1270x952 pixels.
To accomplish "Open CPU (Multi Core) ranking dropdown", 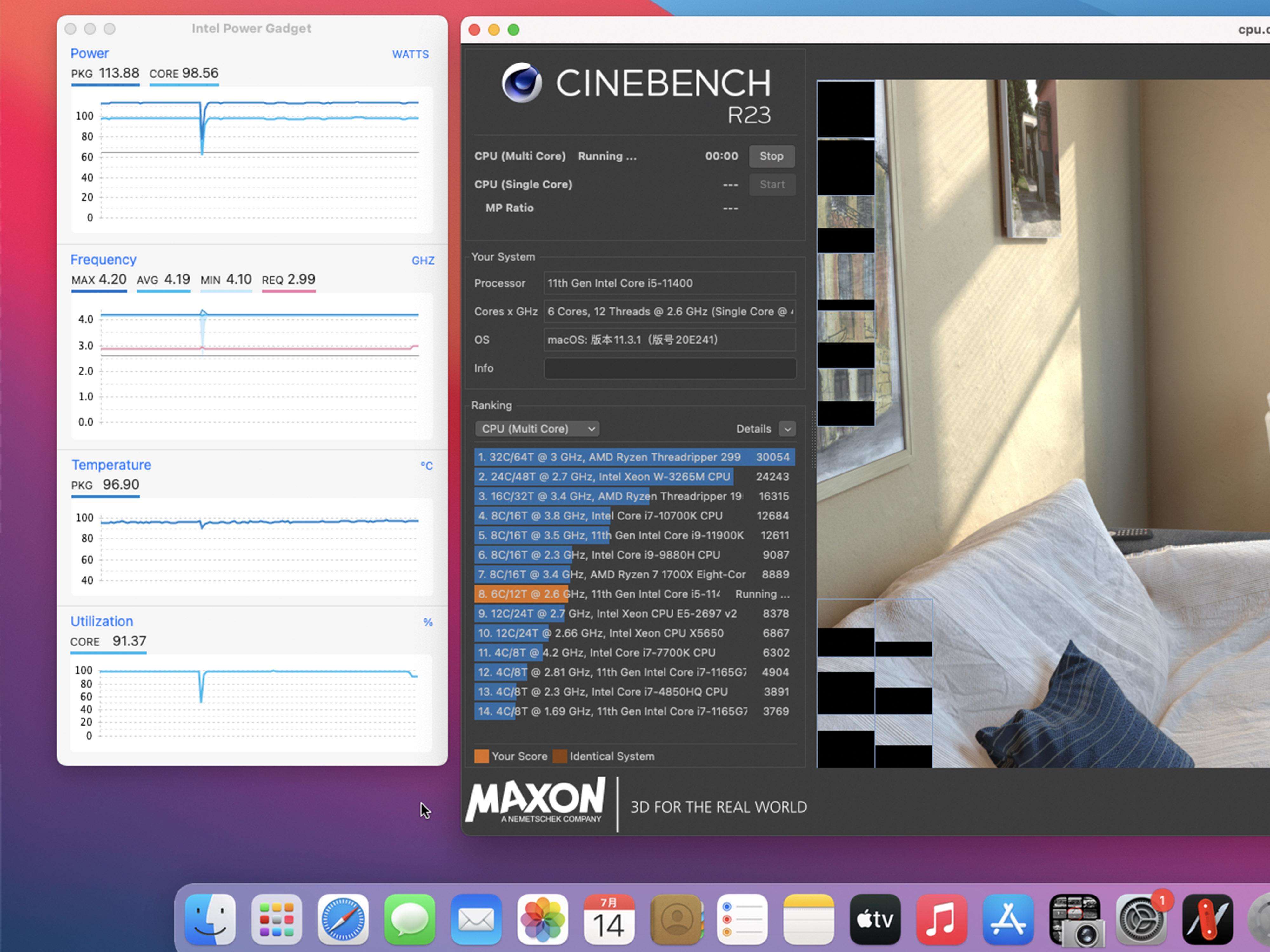I will click(537, 429).
